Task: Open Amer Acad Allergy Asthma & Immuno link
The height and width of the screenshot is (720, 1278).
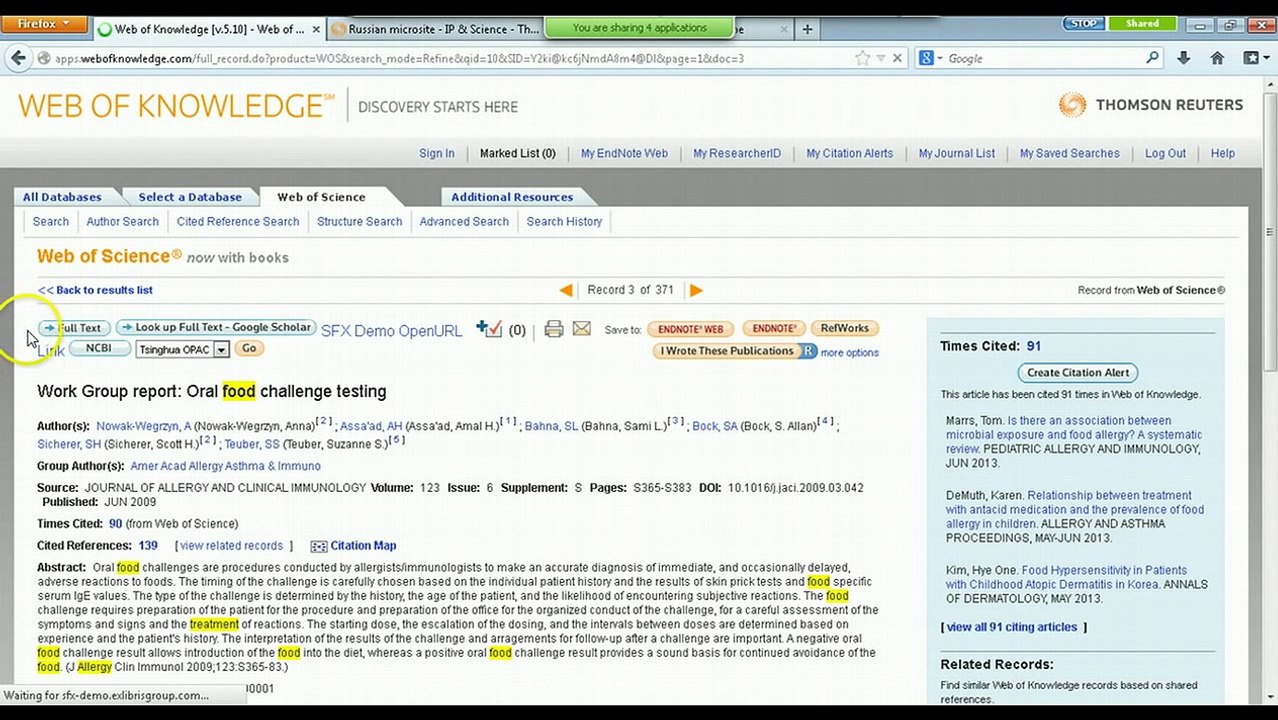Action: (x=225, y=466)
